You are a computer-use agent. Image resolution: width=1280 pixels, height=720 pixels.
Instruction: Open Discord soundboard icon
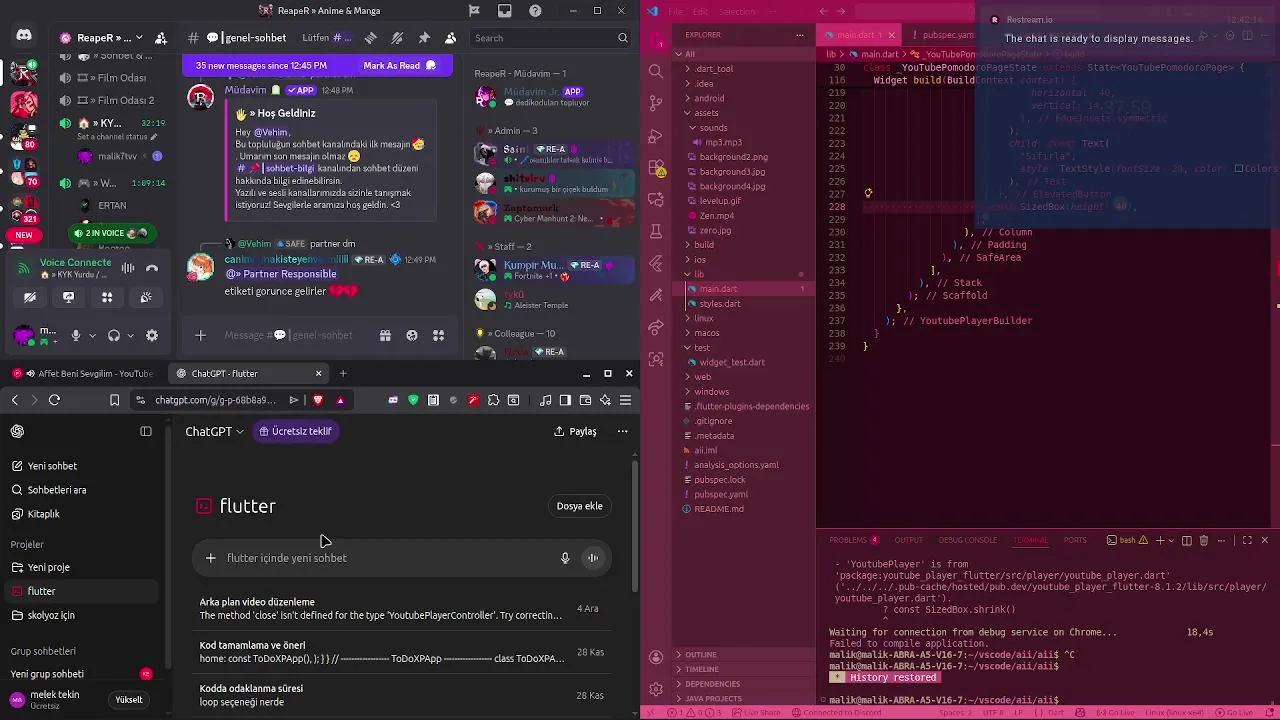coord(146,297)
